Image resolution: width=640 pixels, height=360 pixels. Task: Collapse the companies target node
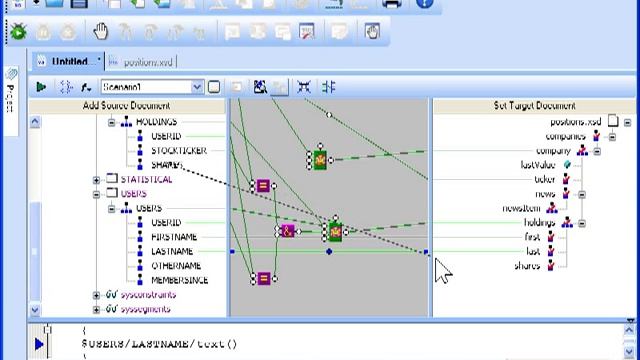tap(612, 137)
